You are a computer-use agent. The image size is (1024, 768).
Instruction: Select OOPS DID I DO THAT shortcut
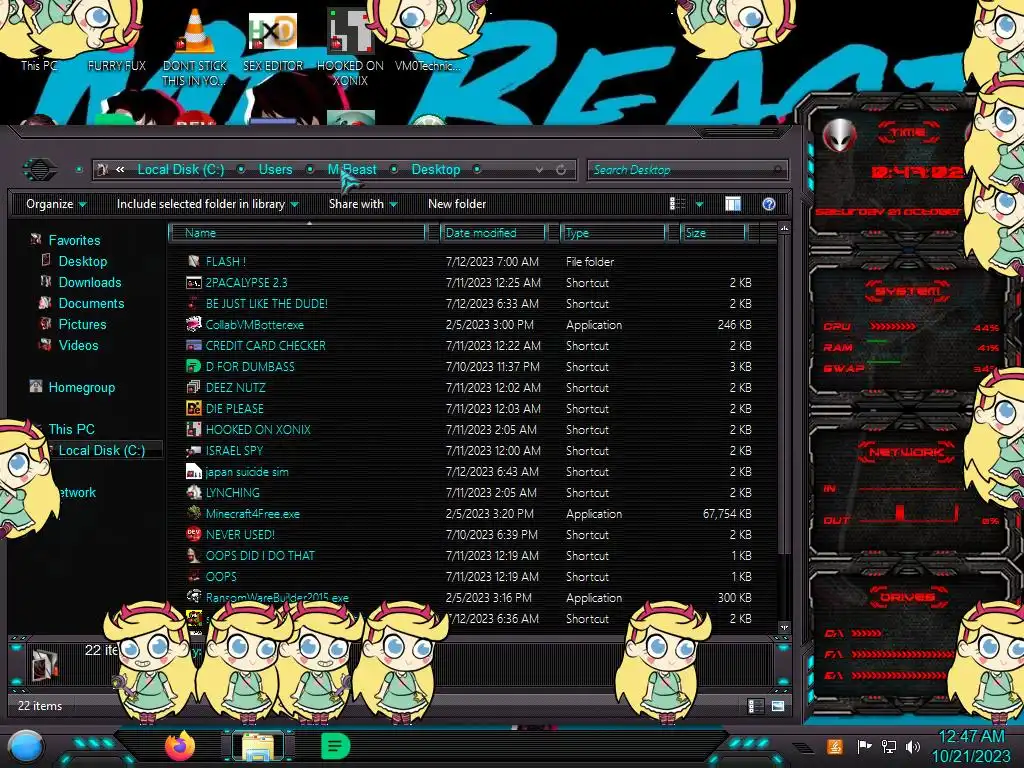click(x=260, y=555)
